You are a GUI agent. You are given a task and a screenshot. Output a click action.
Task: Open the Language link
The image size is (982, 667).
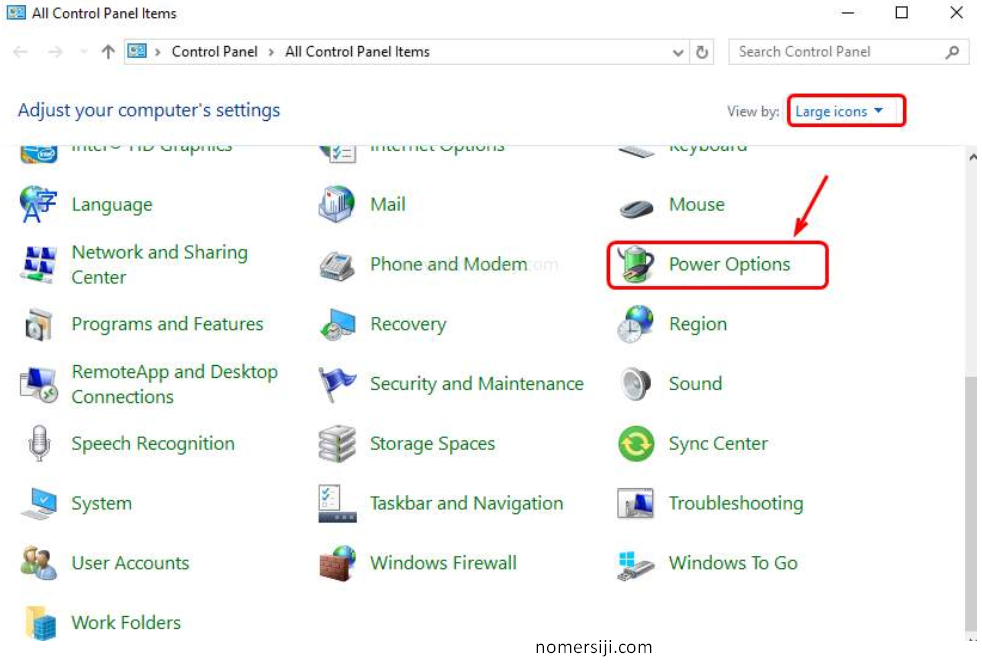tap(112, 205)
